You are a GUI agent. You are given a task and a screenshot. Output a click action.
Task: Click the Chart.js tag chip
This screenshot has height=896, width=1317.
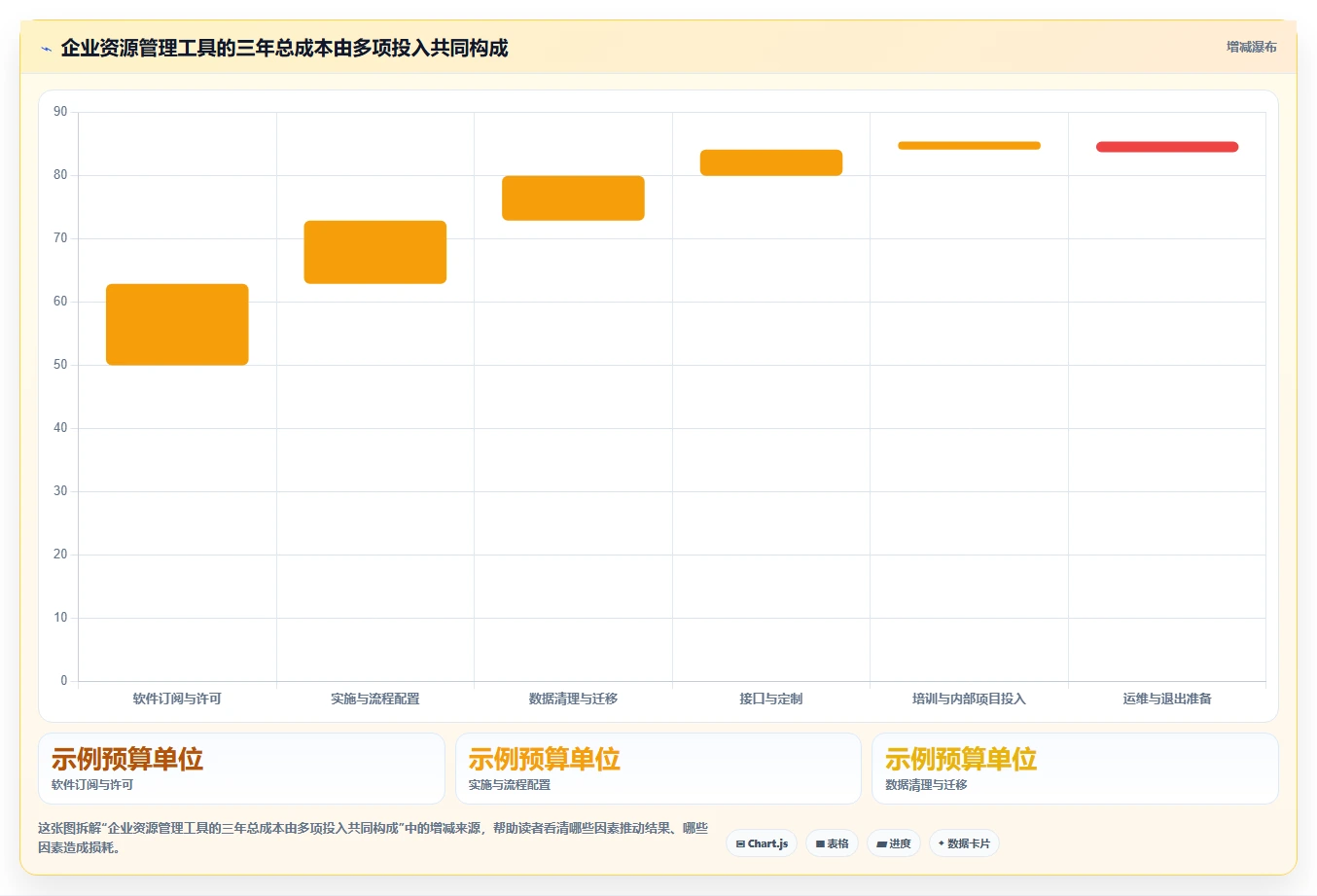762,843
